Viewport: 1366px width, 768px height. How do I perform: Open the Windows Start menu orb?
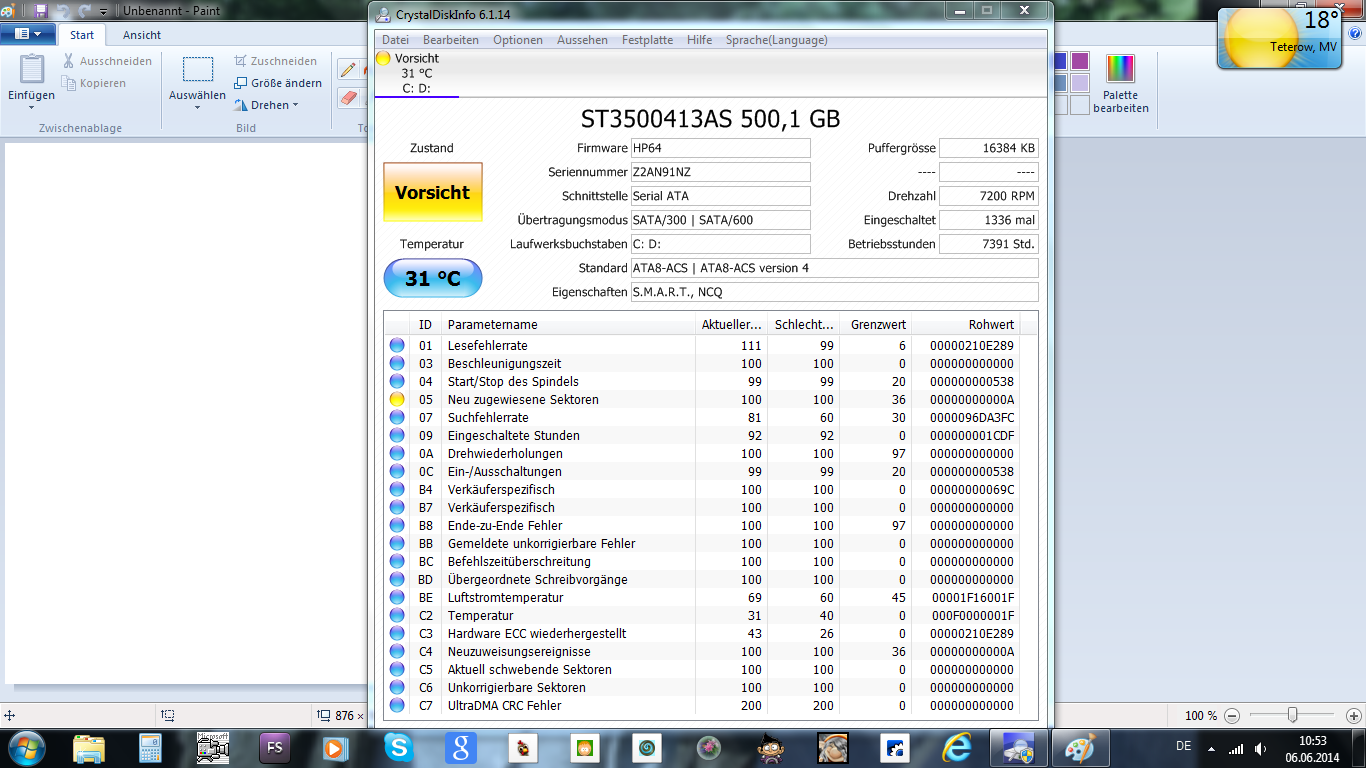(x=25, y=747)
